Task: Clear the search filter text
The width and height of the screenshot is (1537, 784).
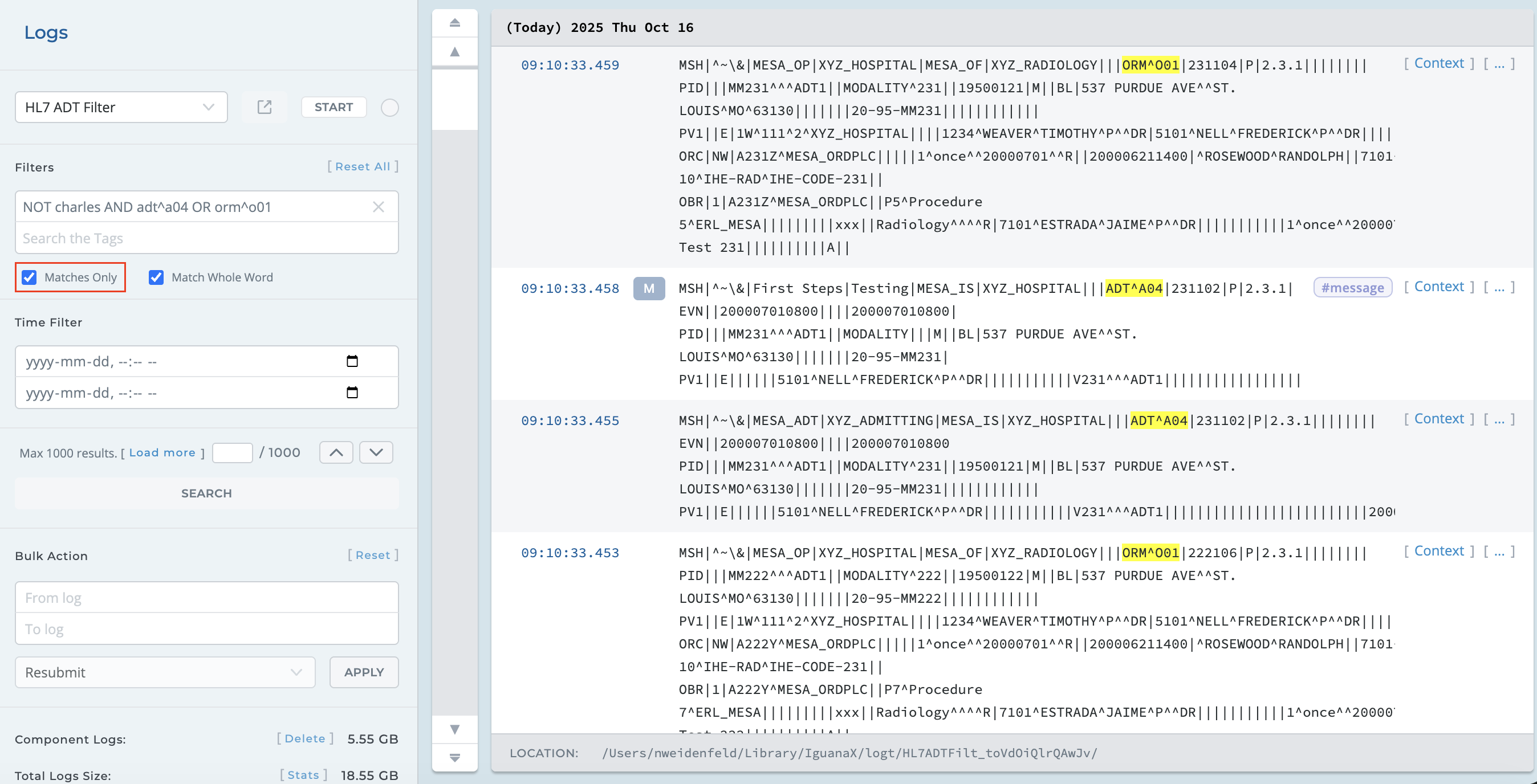Action: pos(379,207)
